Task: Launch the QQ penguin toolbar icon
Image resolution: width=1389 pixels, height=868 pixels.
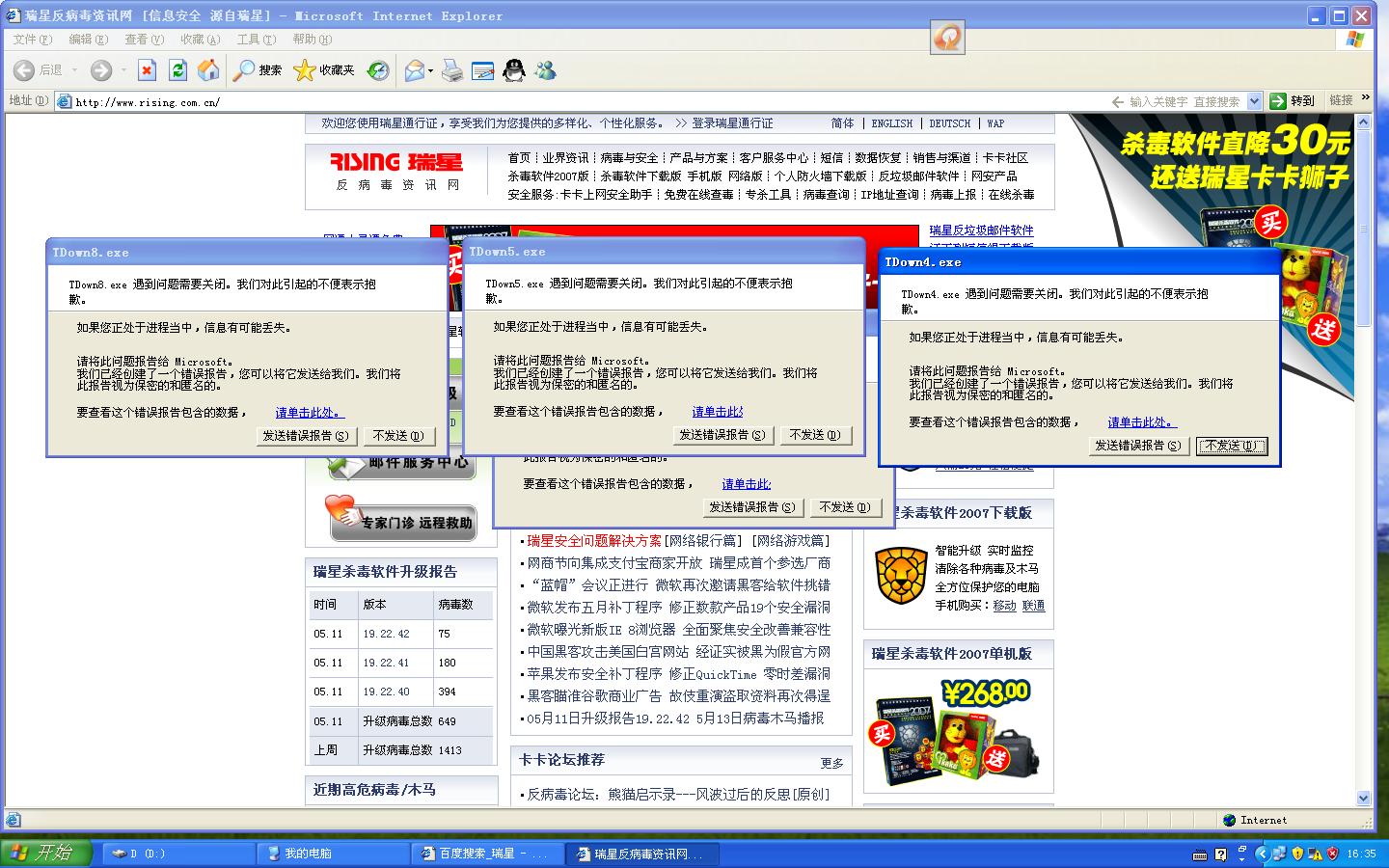Action: point(514,69)
